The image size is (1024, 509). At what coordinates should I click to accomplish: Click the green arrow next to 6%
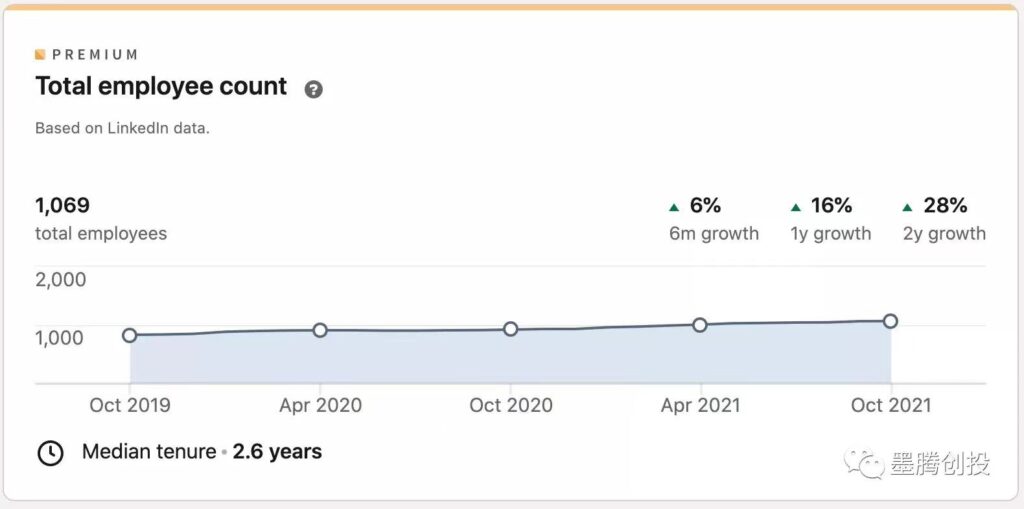tap(674, 208)
